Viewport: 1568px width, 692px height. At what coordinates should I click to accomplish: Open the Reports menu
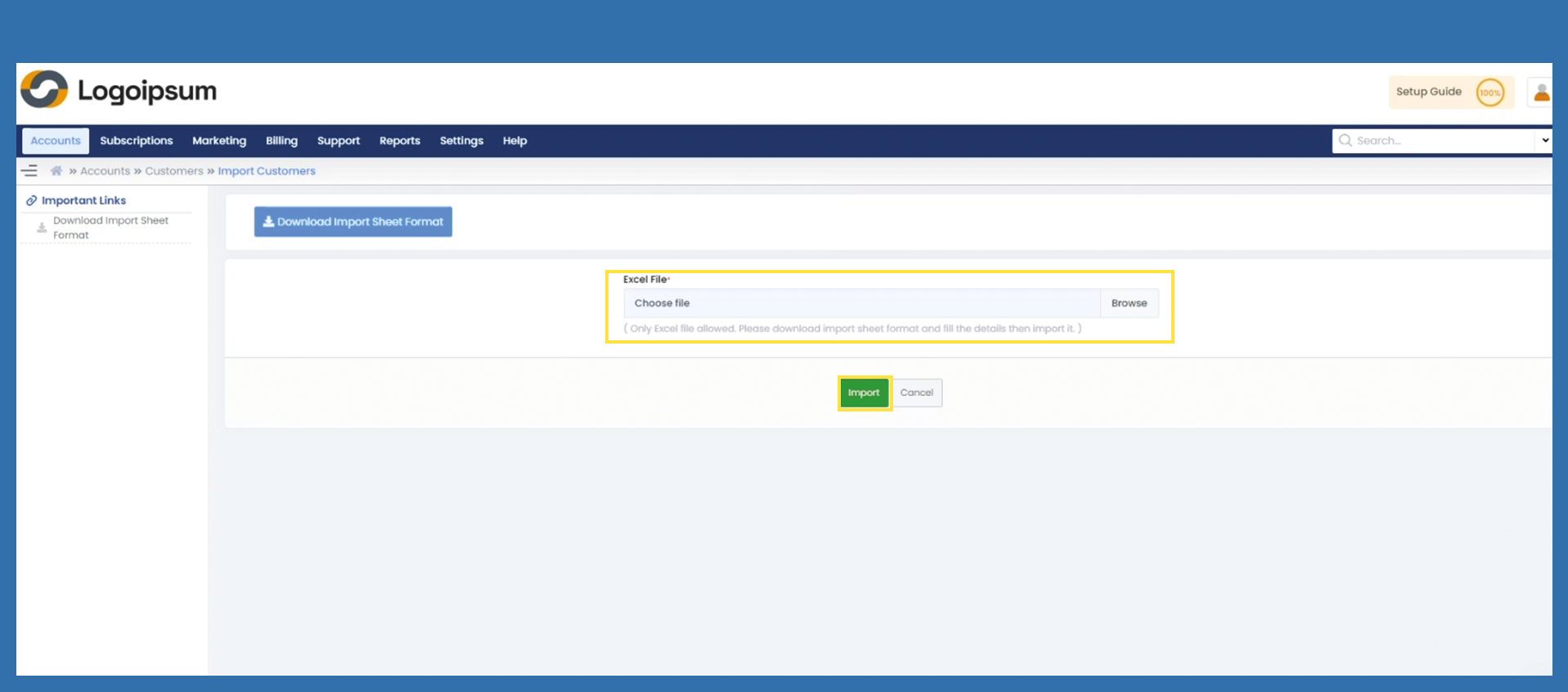[399, 141]
